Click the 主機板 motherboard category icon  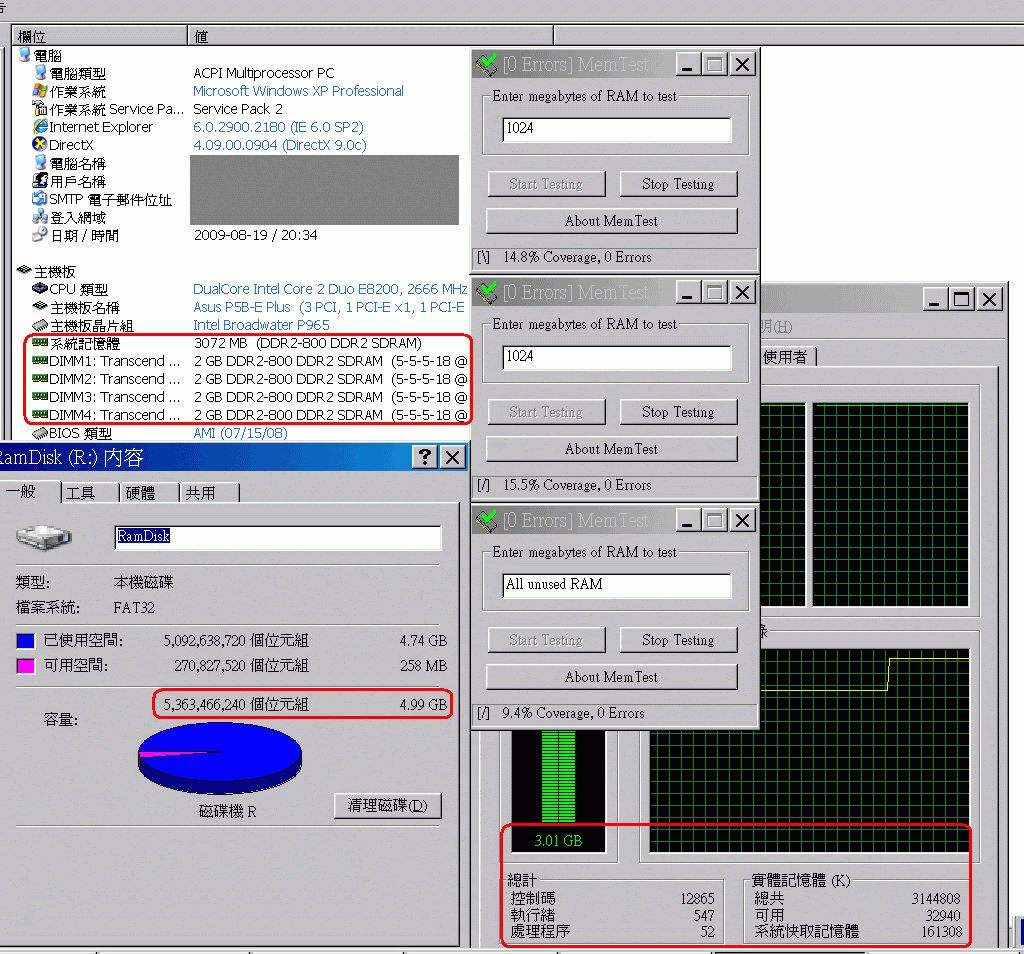[x=25, y=270]
